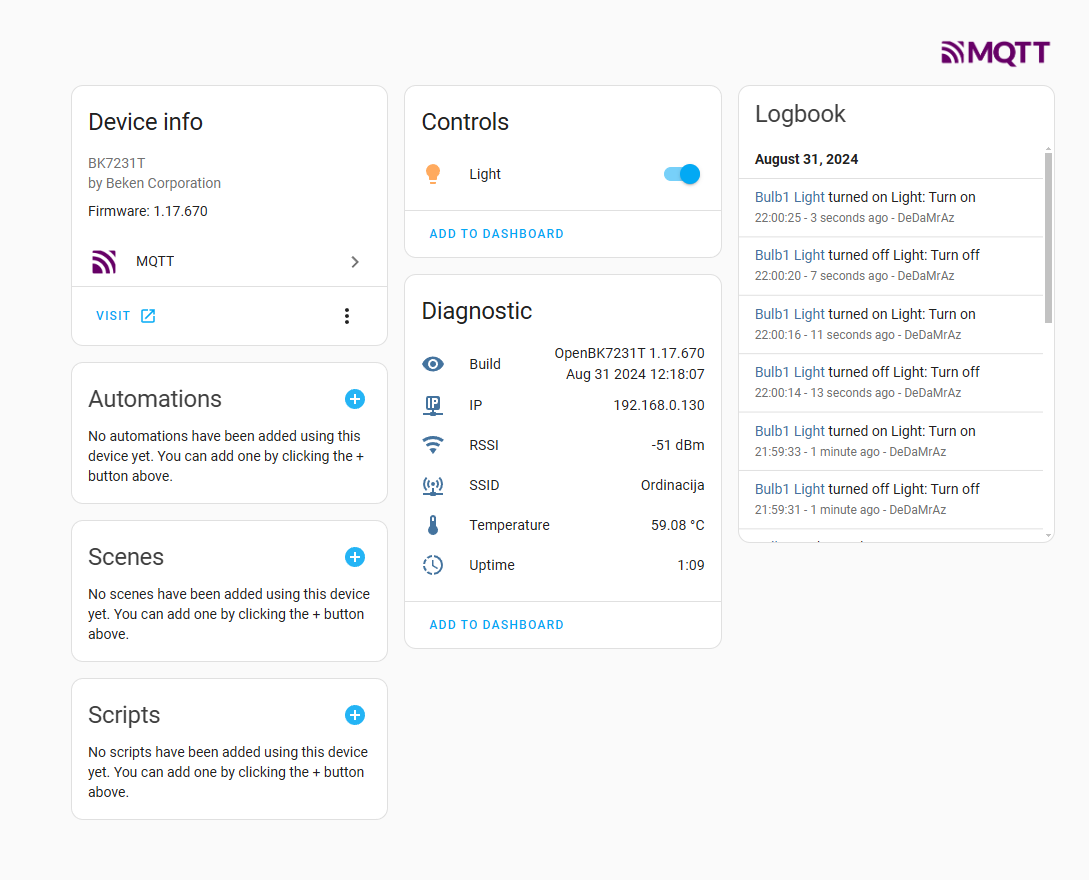Toggle the Light switch off
Image resolution: width=1089 pixels, height=880 pixels.
pos(682,174)
